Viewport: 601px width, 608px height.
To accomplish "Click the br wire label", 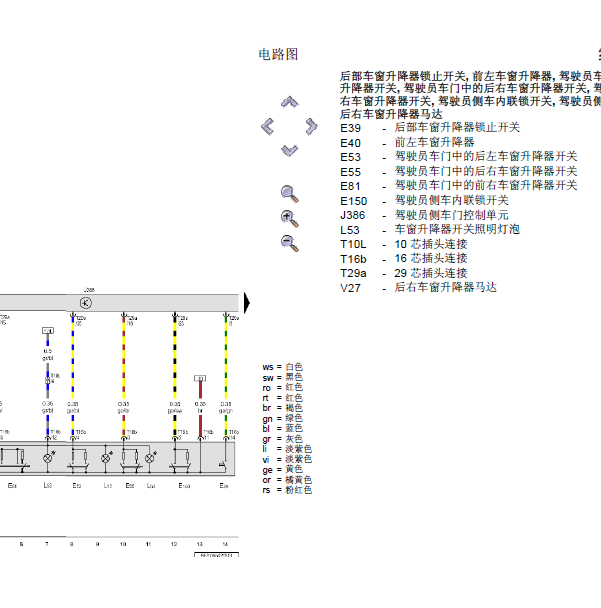I will (x=200, y=411).
